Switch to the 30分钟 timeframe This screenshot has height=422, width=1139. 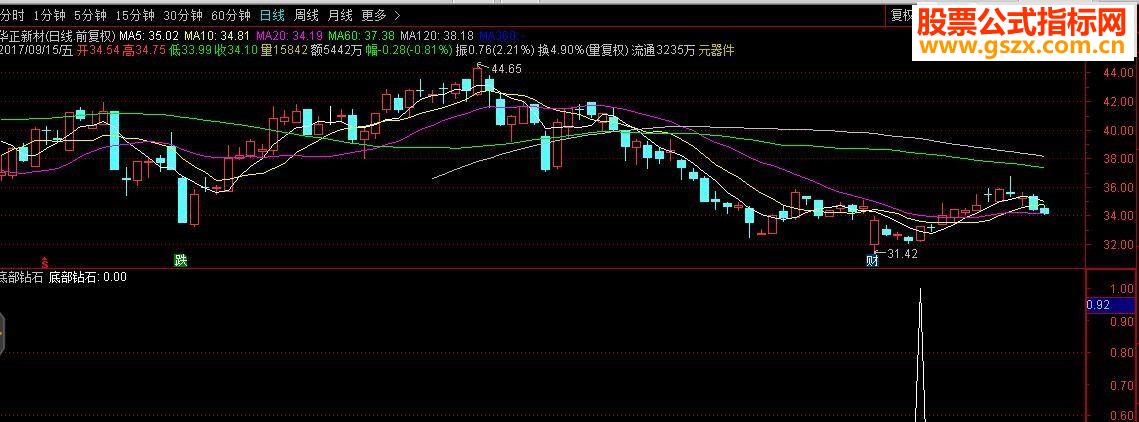pos(183,15)
